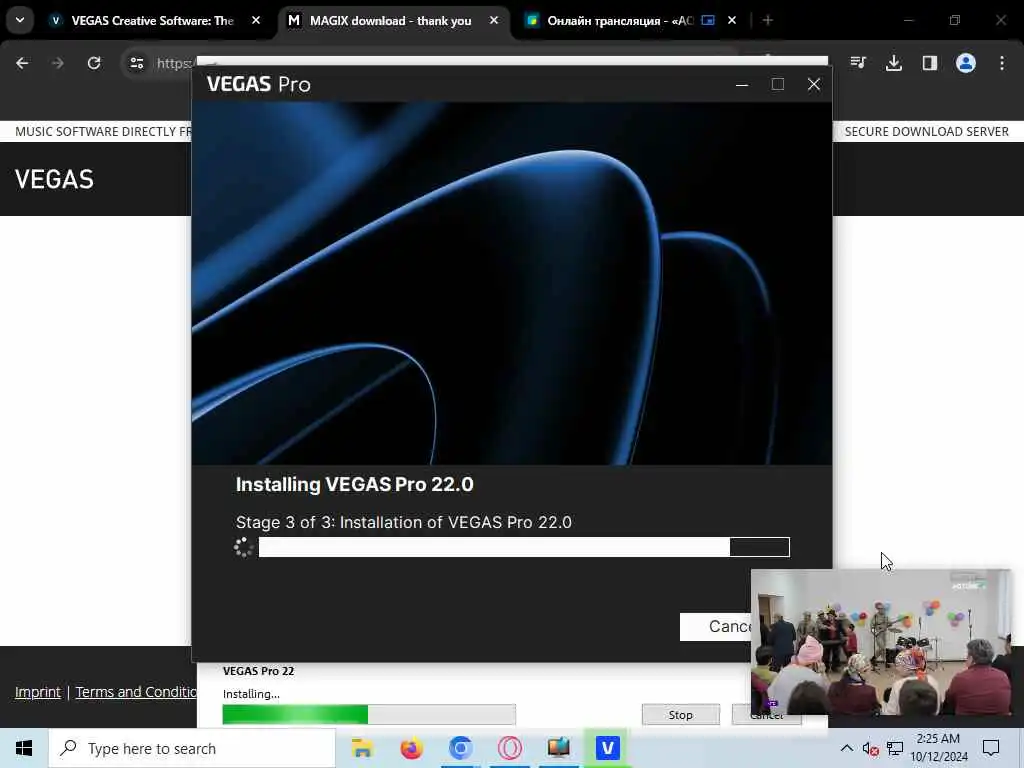Click 'VEGAS Pro 22' label in download manager
1024x768 pixels.
259,671
